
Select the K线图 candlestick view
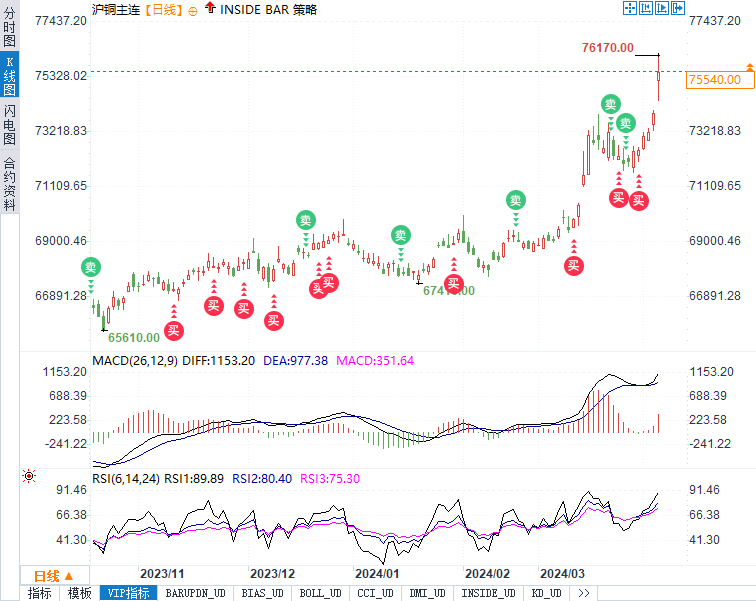(9, 76)
